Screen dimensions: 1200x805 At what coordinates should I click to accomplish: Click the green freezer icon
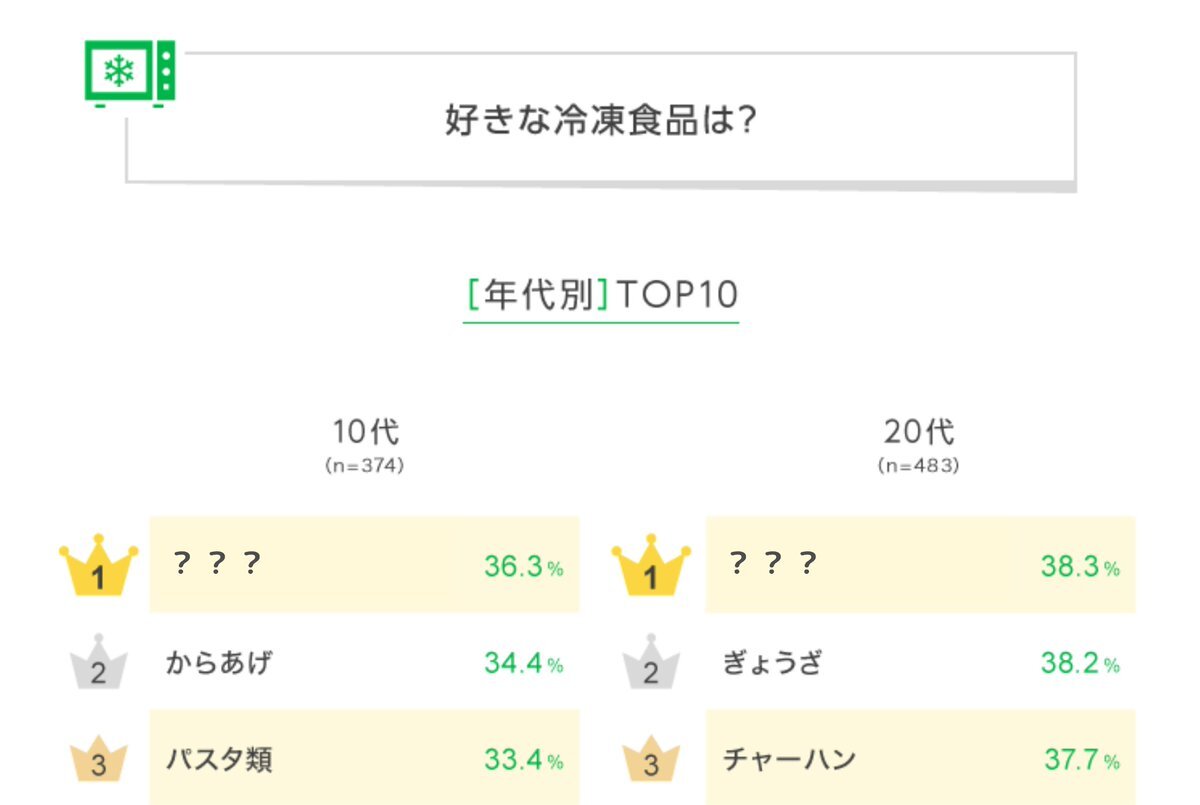tap(130, 73)
